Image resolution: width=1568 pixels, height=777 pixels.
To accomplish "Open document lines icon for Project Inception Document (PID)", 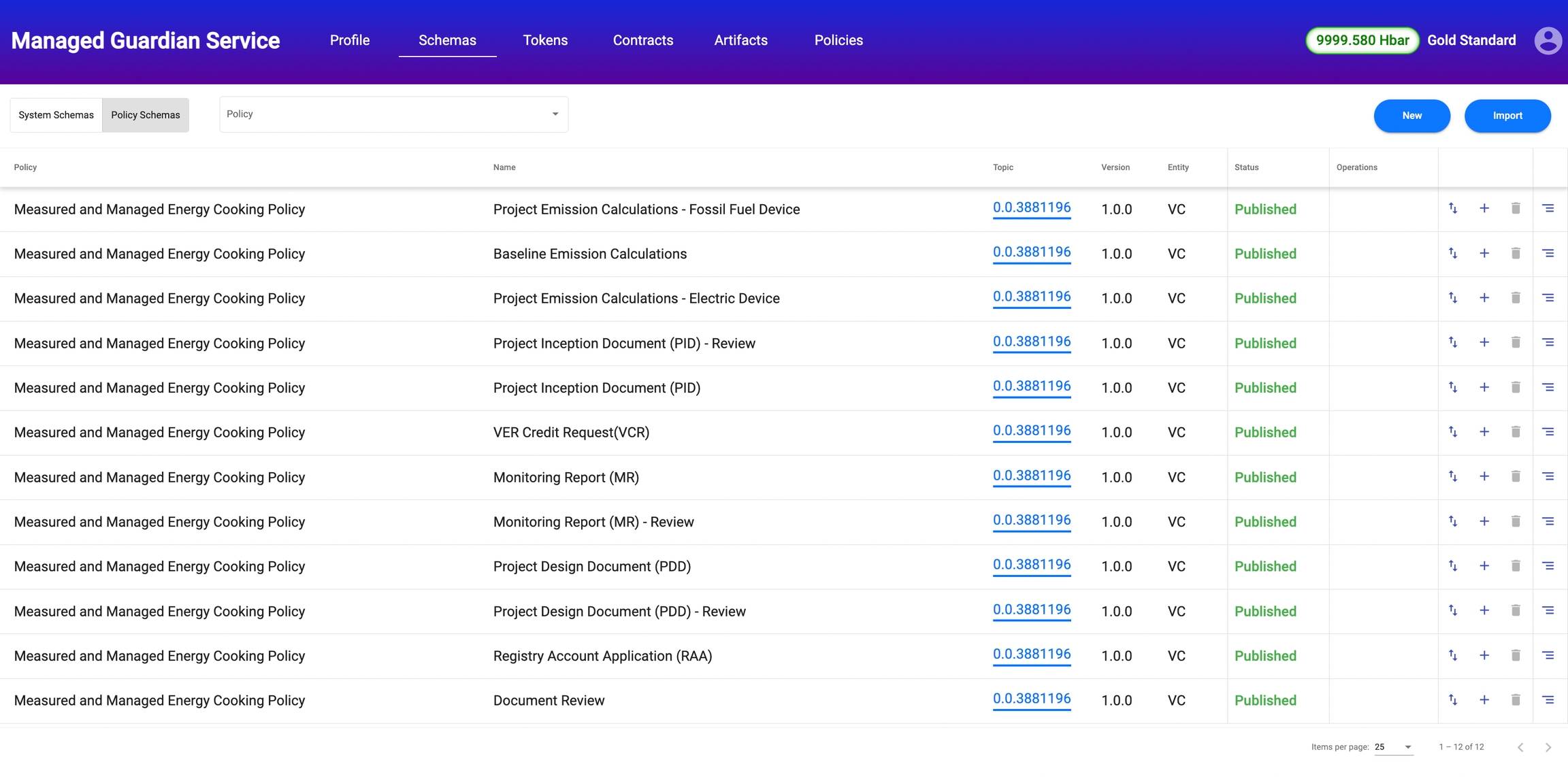I will [1548, 387].
